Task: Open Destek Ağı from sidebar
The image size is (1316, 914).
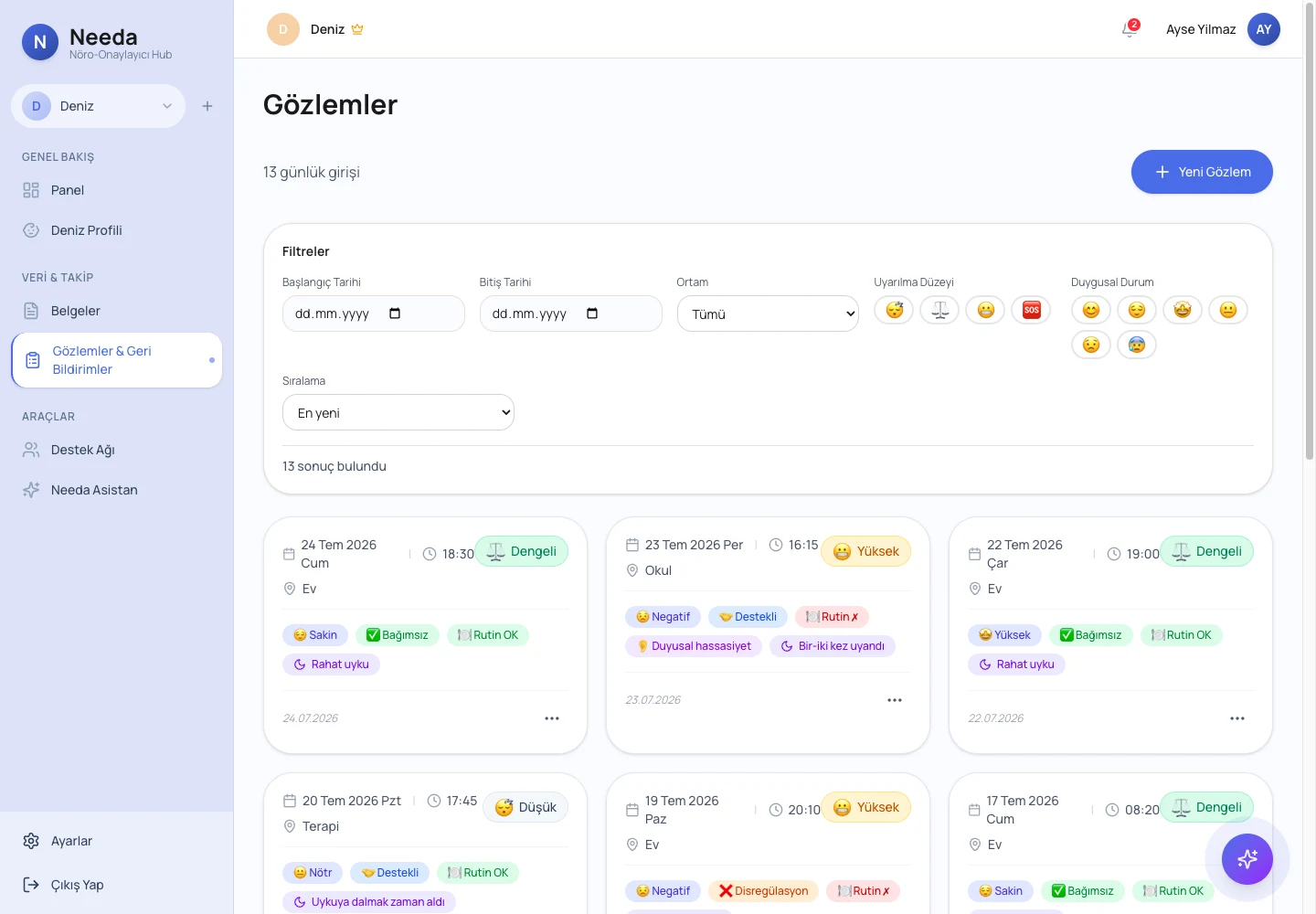Action: click(x=117, y=450)
